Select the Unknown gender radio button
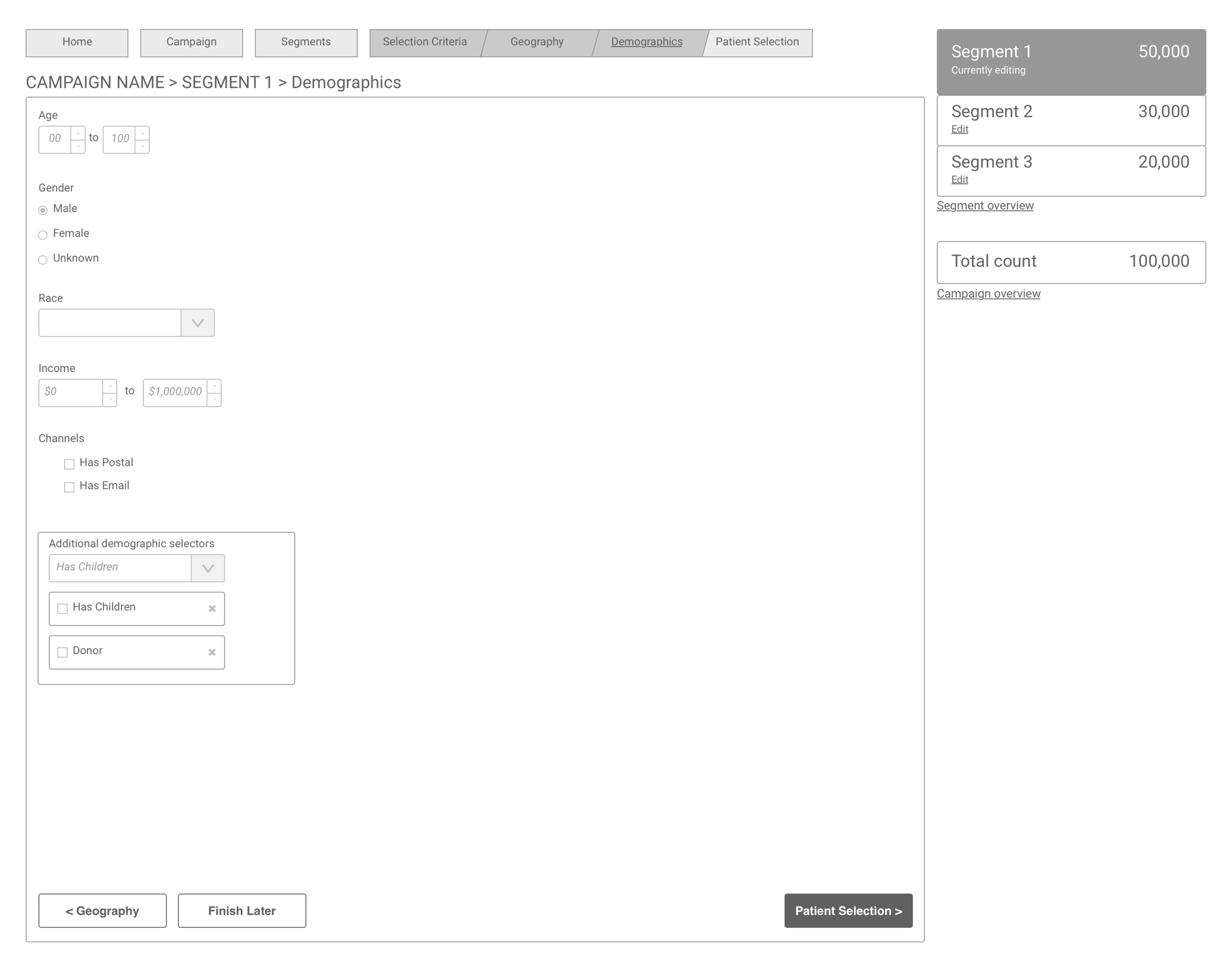1232x962 pixels. 43,258
